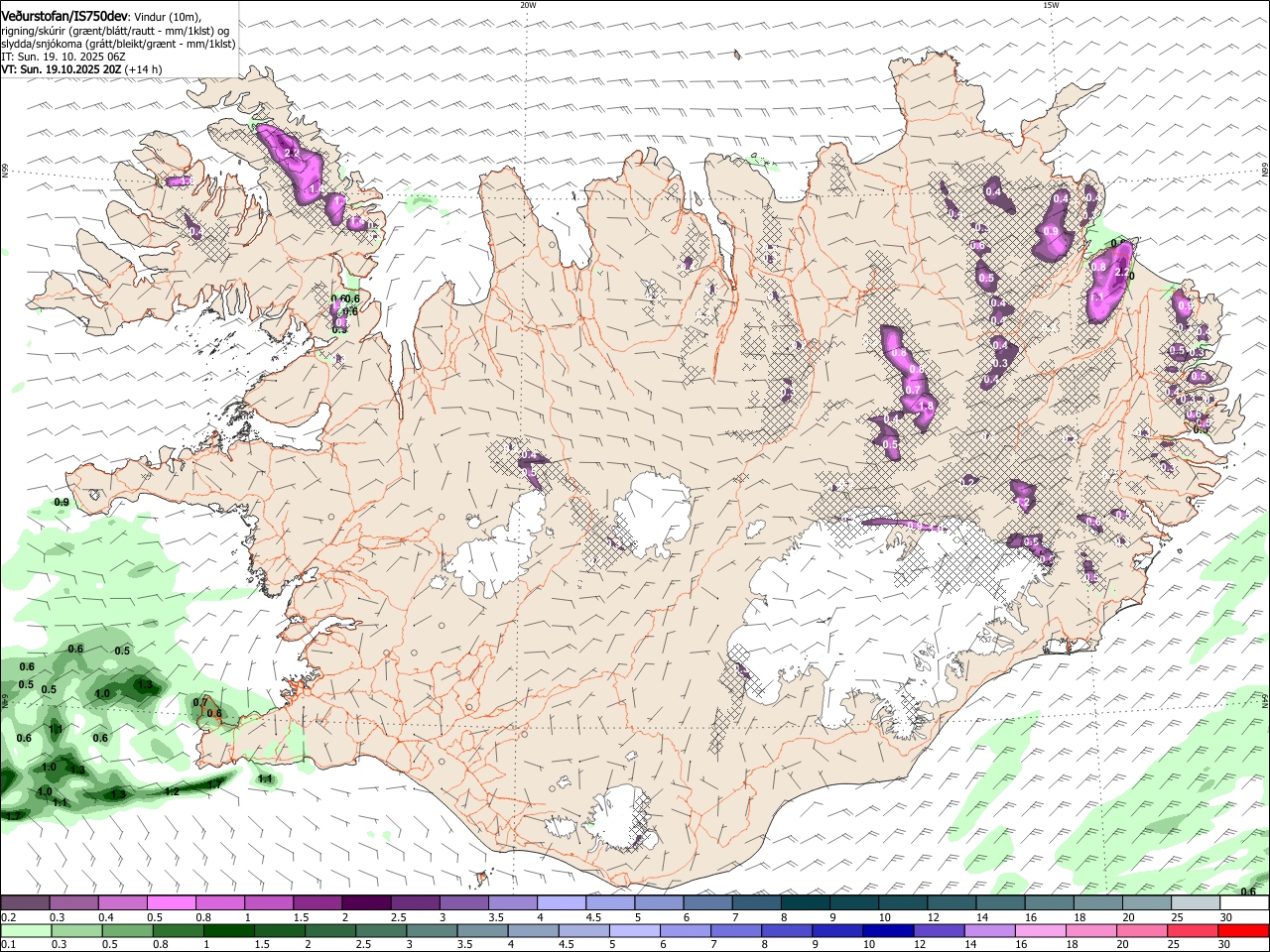Pick the deep blue rain swatch labeled 10
1270x952 pixels.
888,930
